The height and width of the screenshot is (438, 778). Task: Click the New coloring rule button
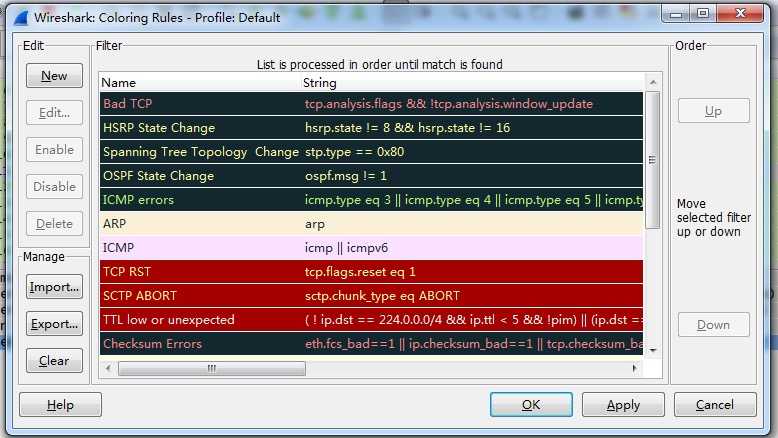[x=54, y=76]
